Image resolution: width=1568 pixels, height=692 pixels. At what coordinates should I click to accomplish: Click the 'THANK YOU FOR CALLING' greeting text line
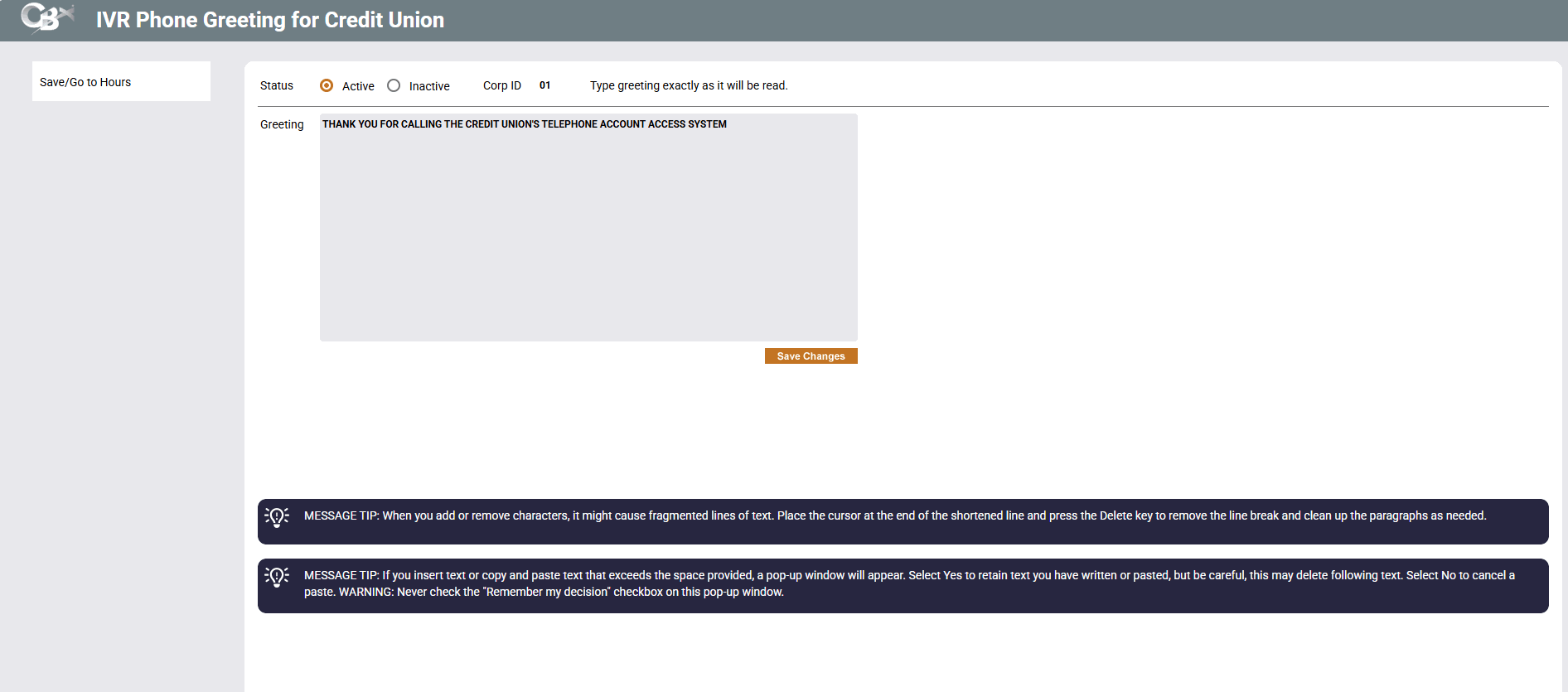click(524, 124)
